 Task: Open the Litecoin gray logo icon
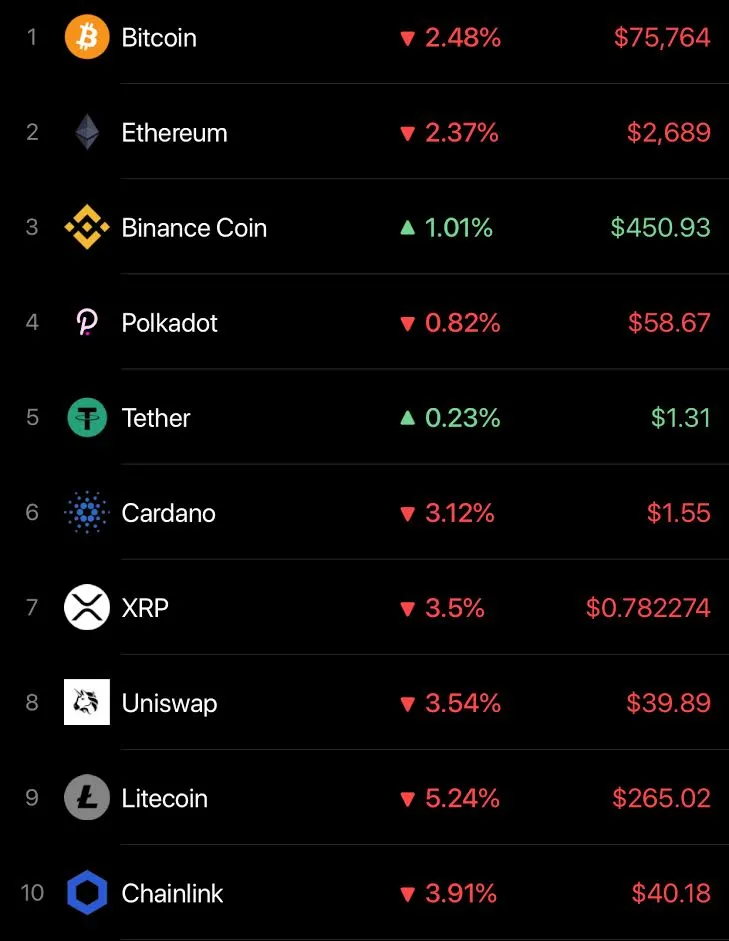[87, 798]
